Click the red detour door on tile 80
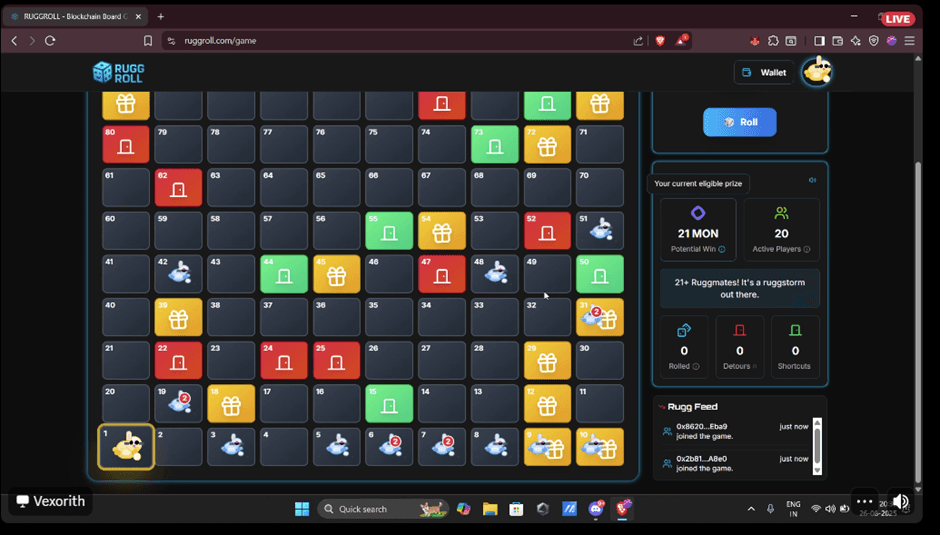Viewport: 940px width, 535px height. click(x=125, y=145)
